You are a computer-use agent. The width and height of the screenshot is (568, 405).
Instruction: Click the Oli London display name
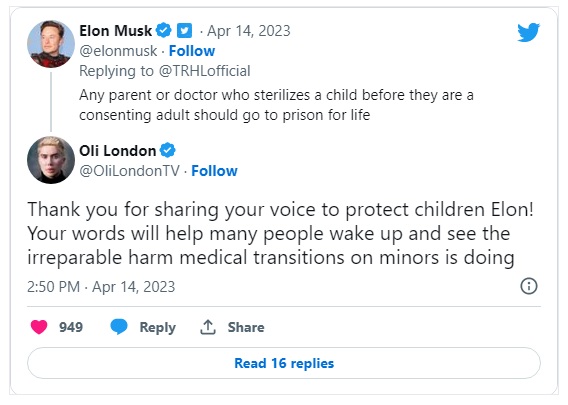[117, 151]
